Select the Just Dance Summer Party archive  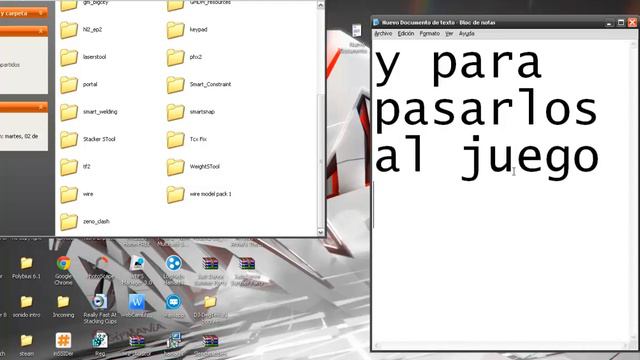point(210,270)
